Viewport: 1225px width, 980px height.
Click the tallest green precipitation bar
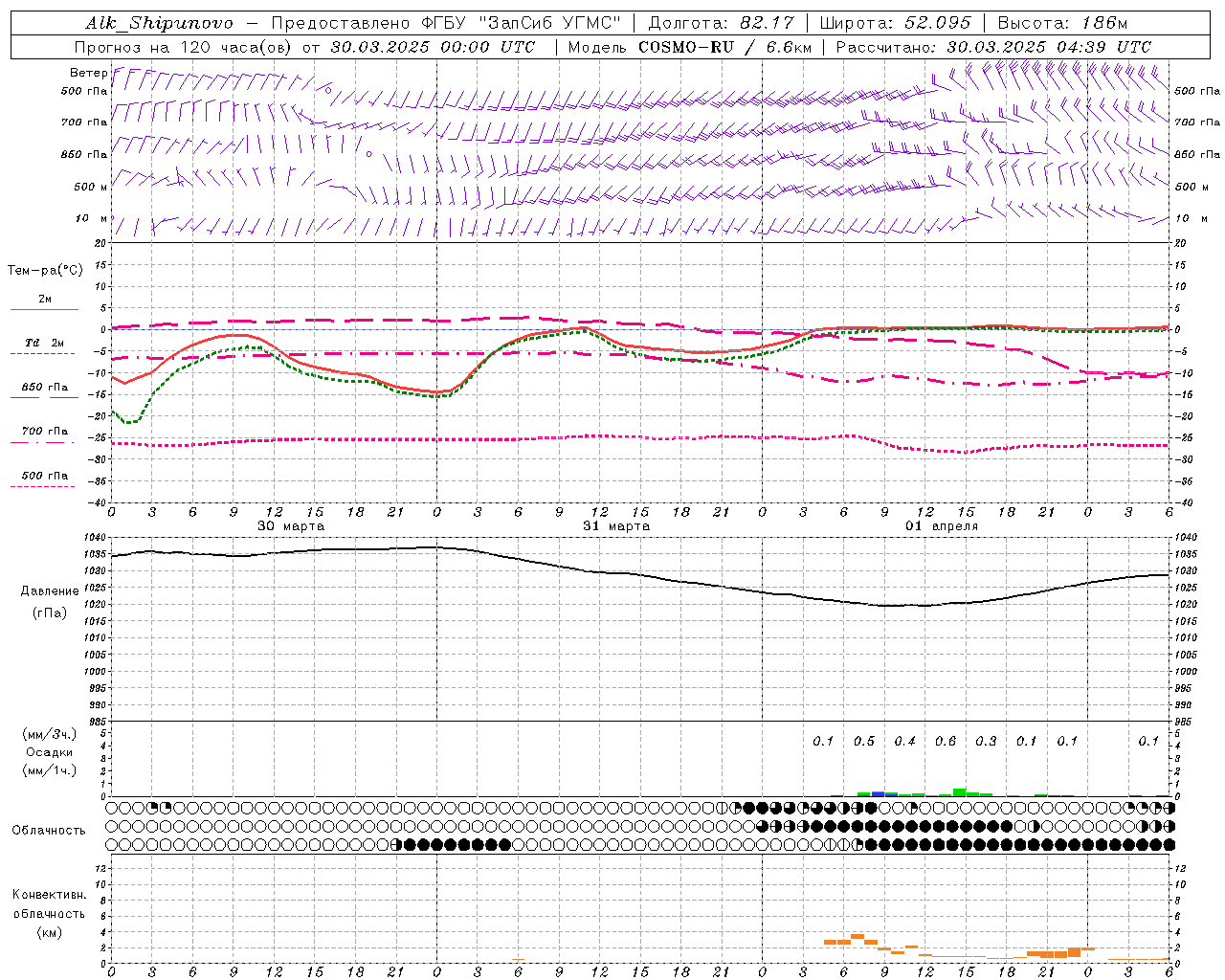click(959, 791)
